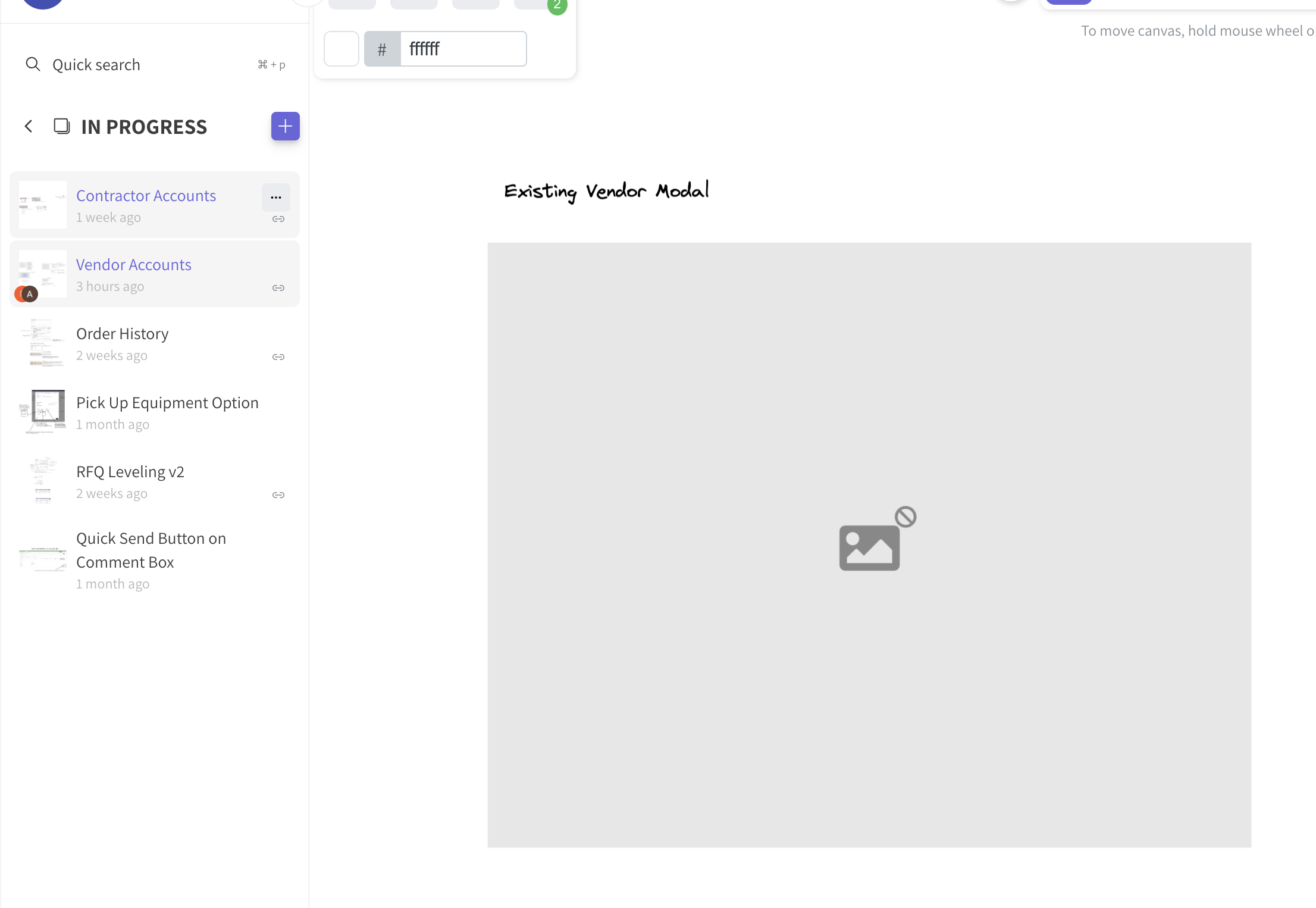Open the Vendor Accounts wireframe

pyautogui.click(x=133, y=265)
